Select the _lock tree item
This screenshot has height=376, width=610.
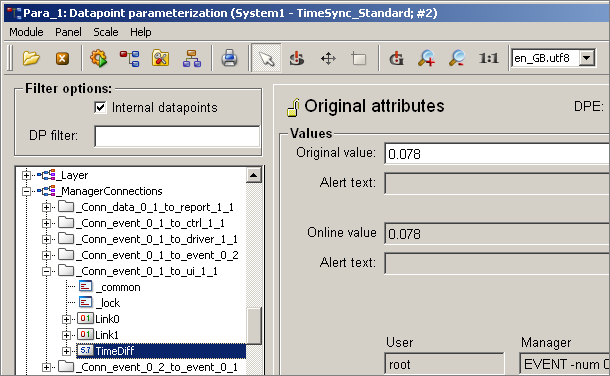(108, 303)
